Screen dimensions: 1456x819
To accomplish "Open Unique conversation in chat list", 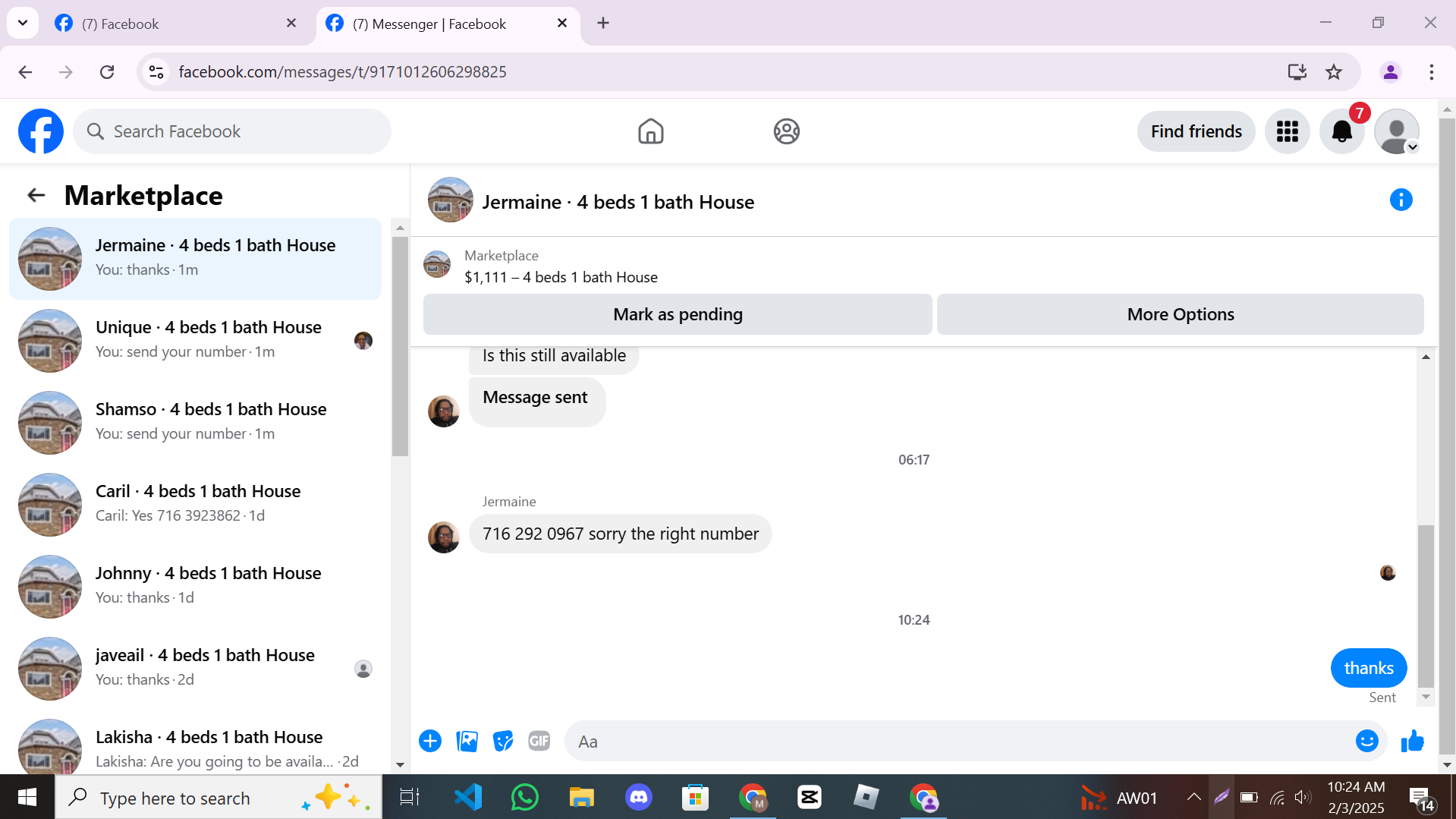I will pyautogui.click(x=195, y=340).
